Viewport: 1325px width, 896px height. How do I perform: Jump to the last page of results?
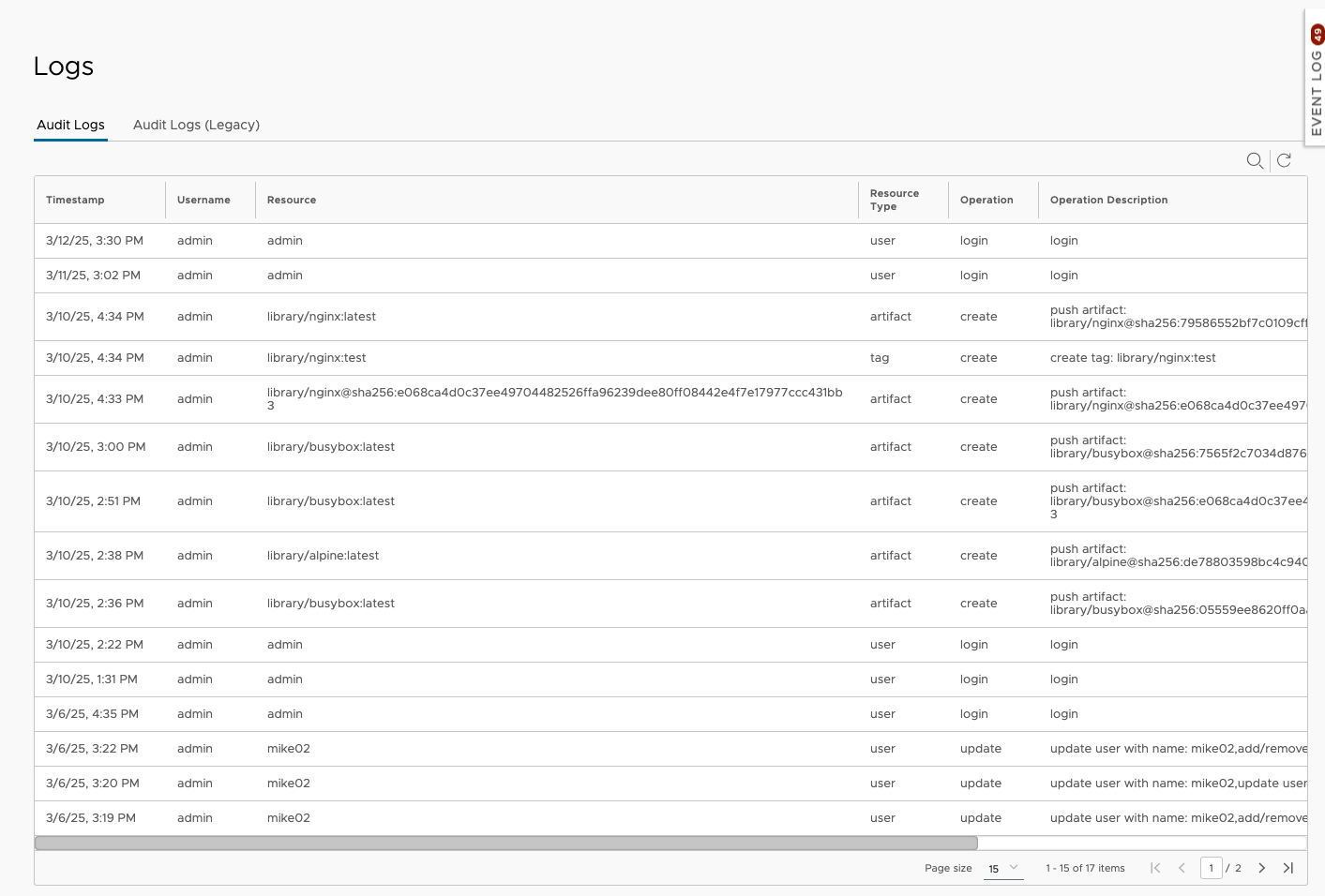click(1288, 868)
